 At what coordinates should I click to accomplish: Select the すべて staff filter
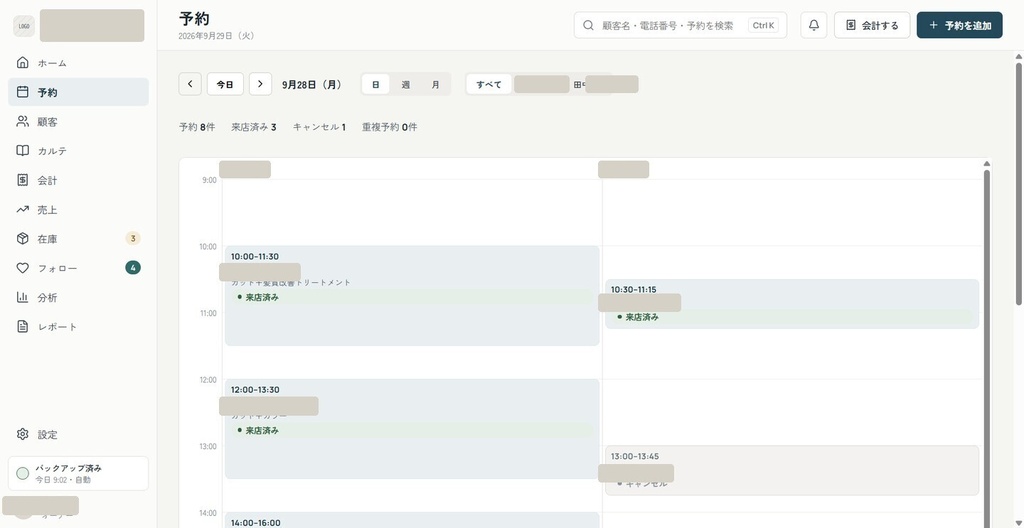[x=488, y=84]
